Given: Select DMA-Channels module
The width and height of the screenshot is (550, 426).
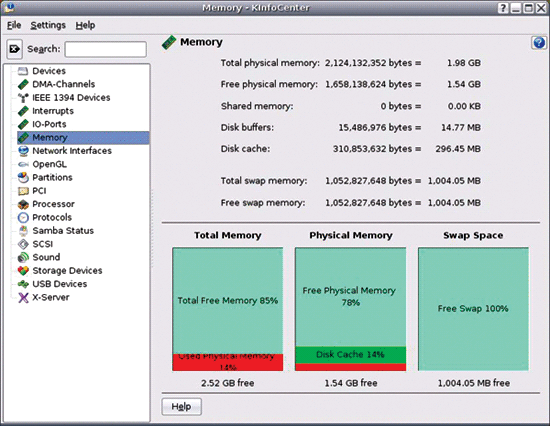Looking at the screenshot, I should pyautogui.click(x=63, y=84).
